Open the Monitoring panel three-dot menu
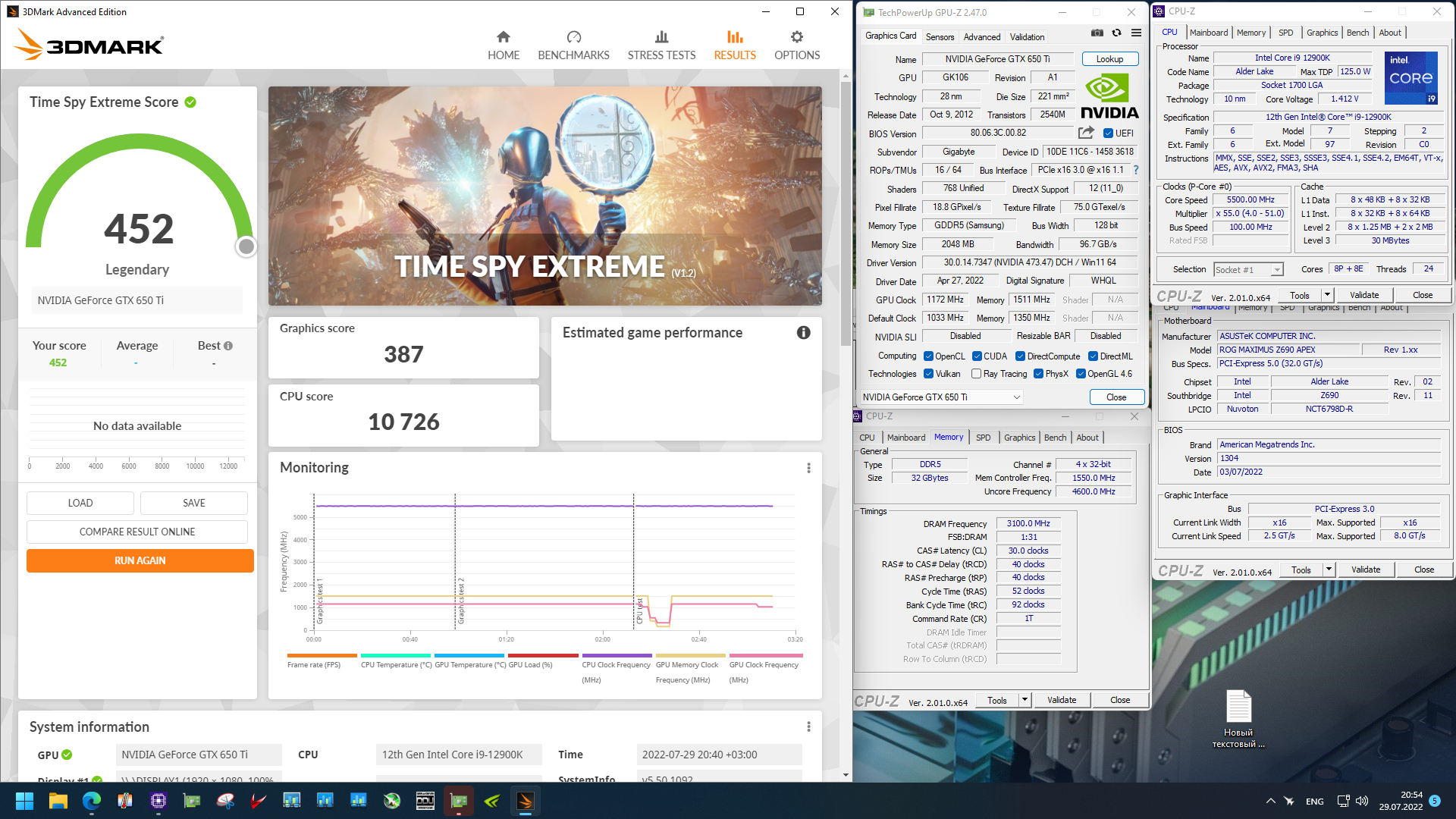 click(x=809, y=468)
